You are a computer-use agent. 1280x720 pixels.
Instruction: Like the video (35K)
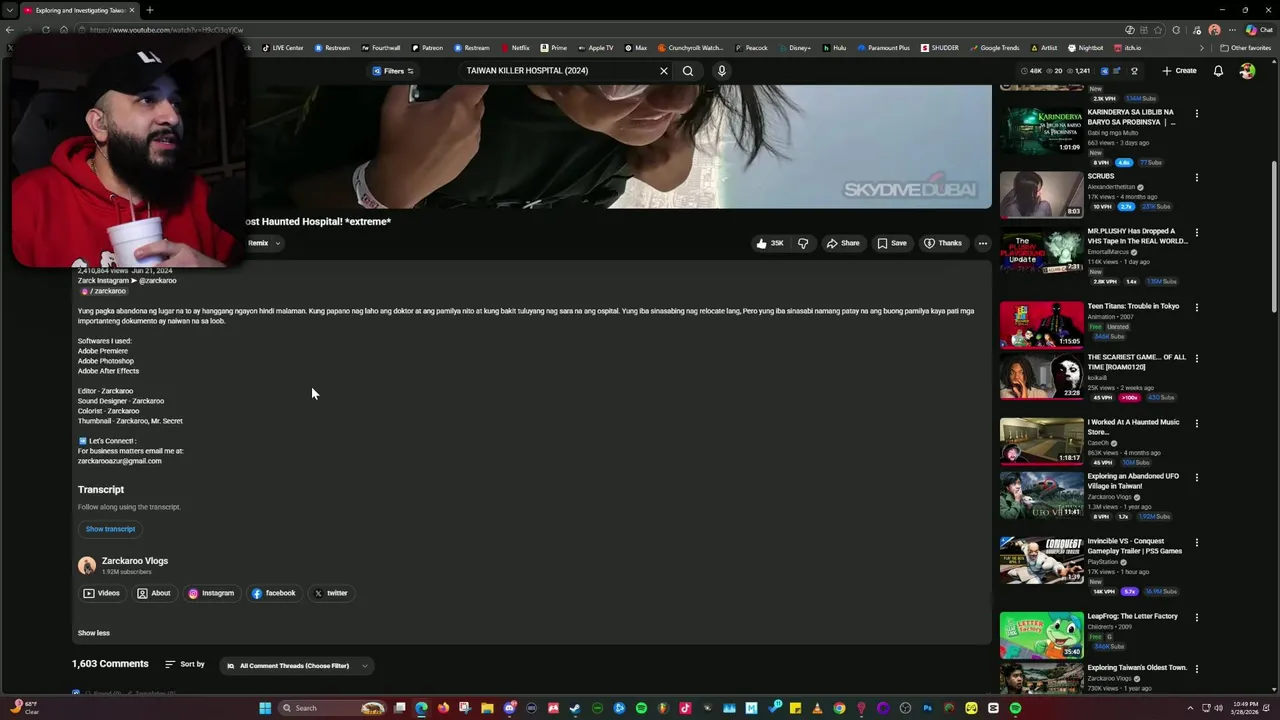coord(769,243)
